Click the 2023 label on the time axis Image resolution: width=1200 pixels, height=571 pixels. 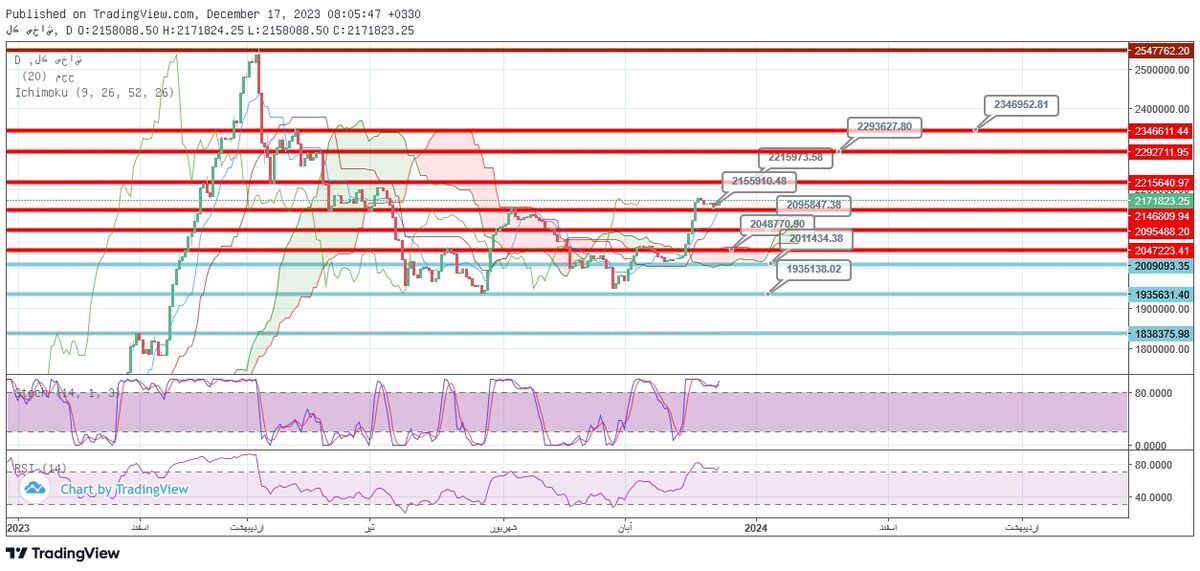(20, 526)
